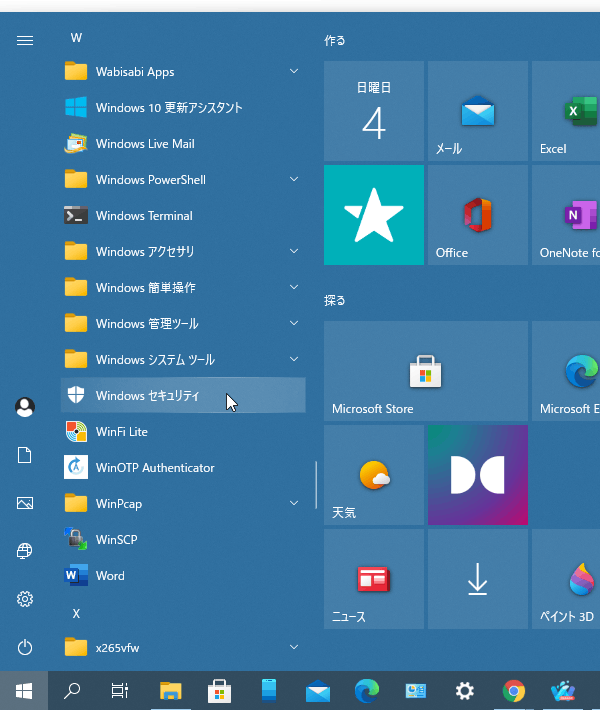The height and width of the screenshot is (710, 600).
Task: Open the blue phone app on taskbar
Action: (x=269, y=691)
